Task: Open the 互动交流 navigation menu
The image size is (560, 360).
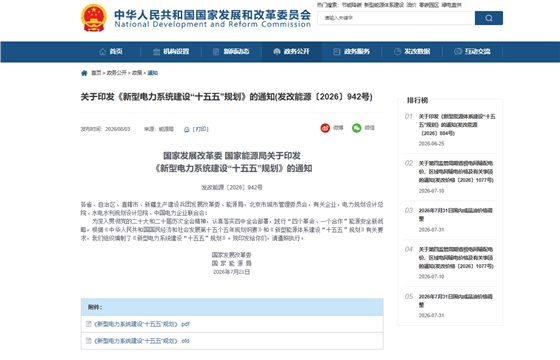Action: 472,52
